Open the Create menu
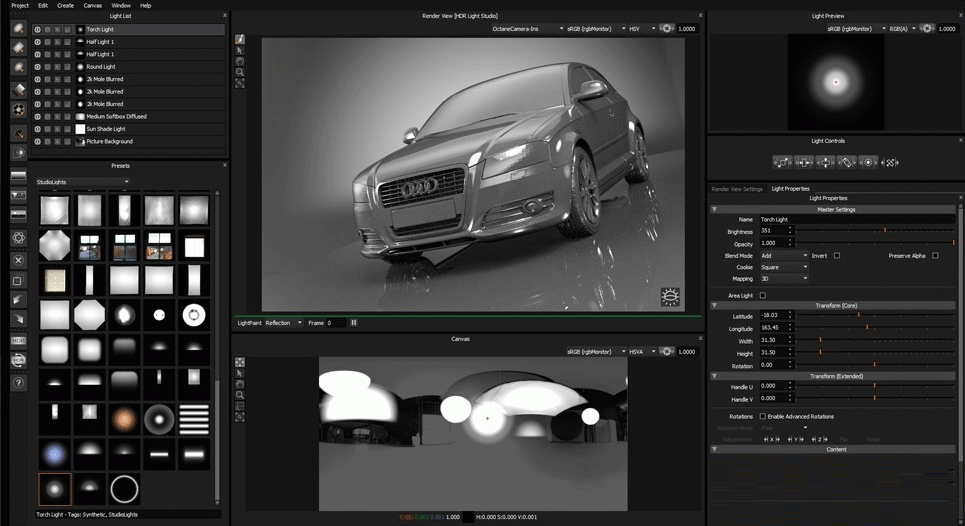The width and height of the screenshot is (965, 526). coord(65,6)
